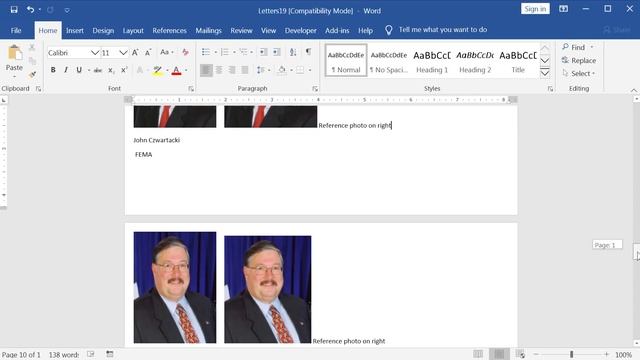Click the Format Painter brush icon
The height and width of the screenshot is (360, 640).
pos(32,74)
